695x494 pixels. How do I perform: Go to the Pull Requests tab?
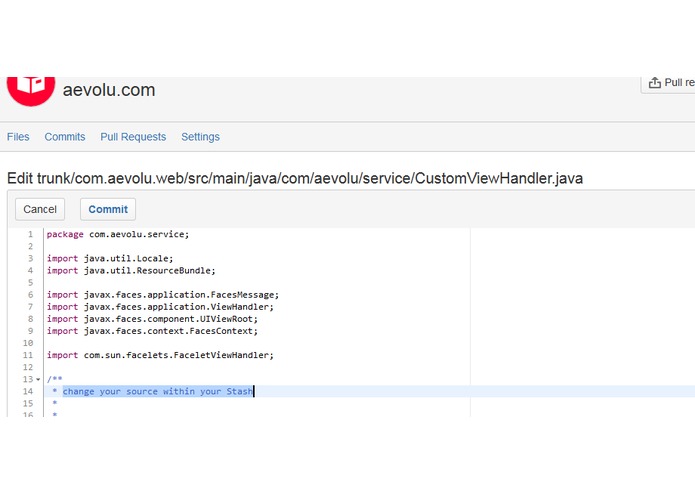pos(133,137)
